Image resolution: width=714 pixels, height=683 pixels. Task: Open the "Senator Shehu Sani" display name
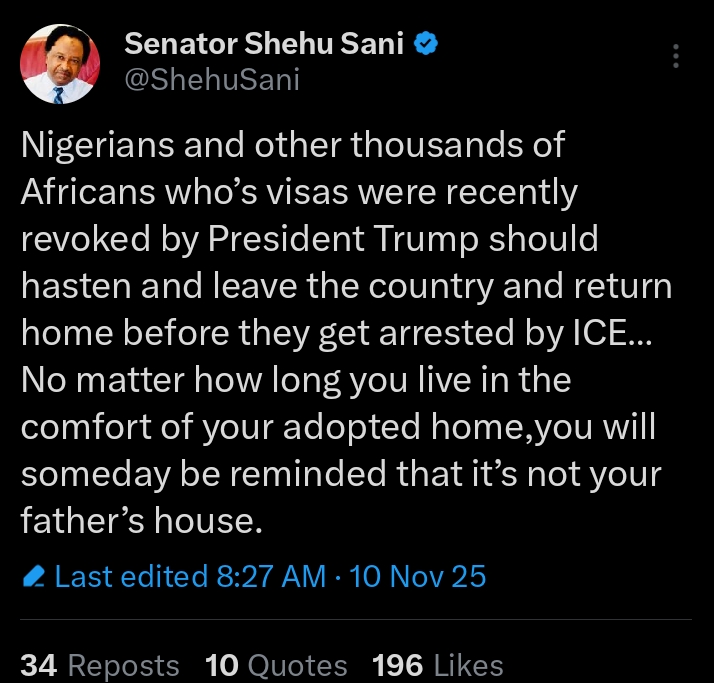pyautogui.click(x=262, y=45)
